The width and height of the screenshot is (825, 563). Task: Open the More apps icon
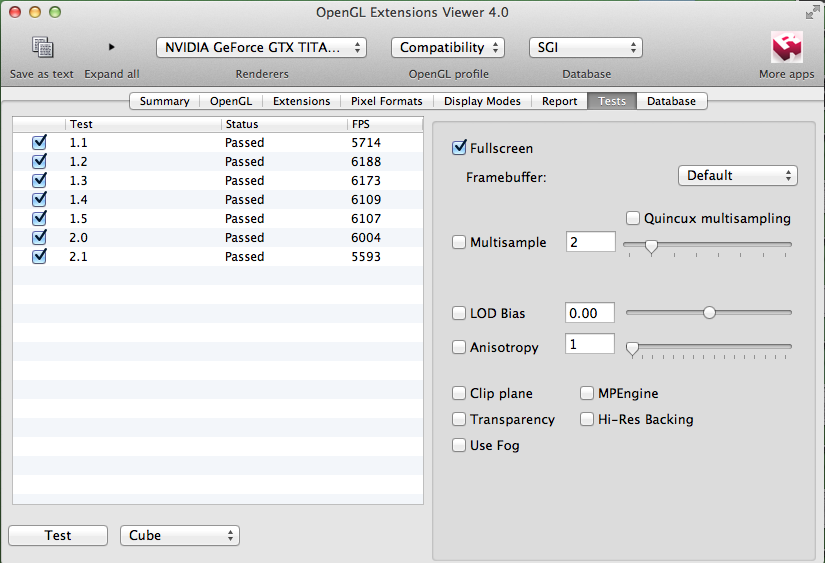click(x=787, y=47)
